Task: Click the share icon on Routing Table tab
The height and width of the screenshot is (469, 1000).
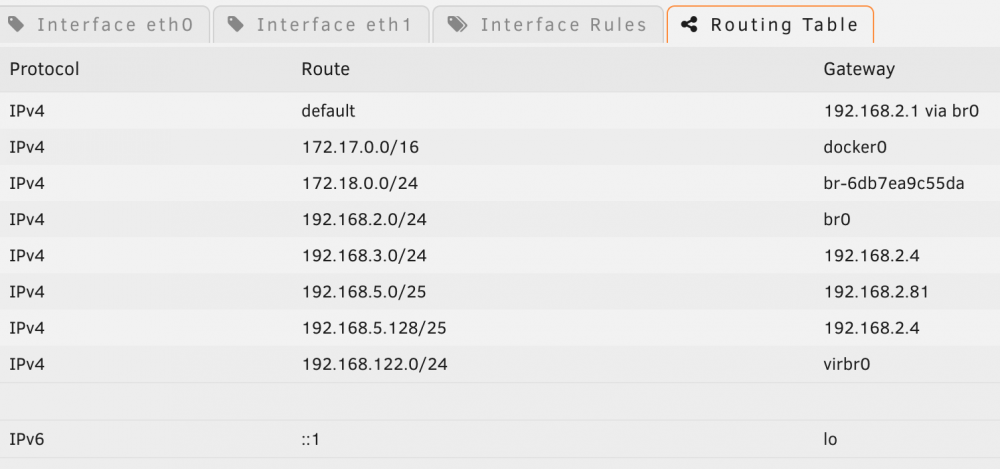Action: [x=689, y=25]
